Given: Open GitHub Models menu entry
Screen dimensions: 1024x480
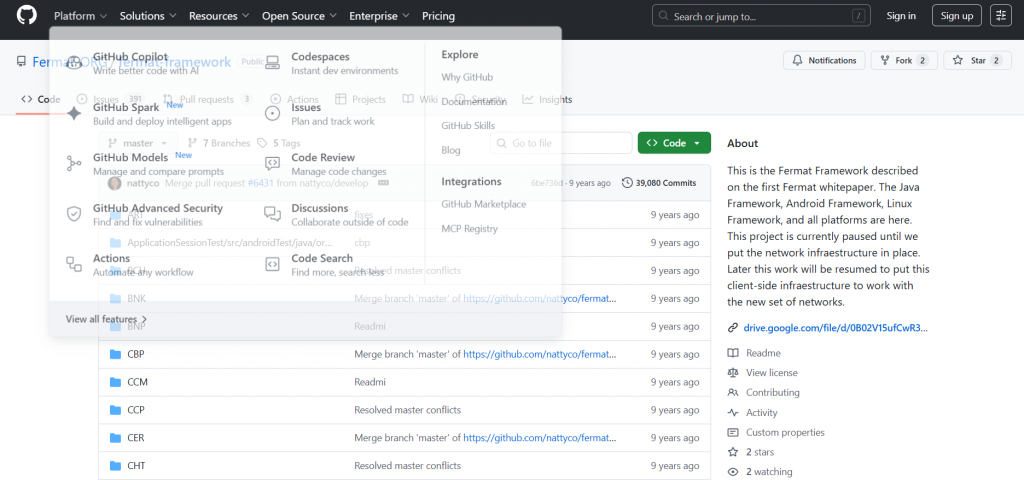Looking at the screenshot, I should 131,157.
